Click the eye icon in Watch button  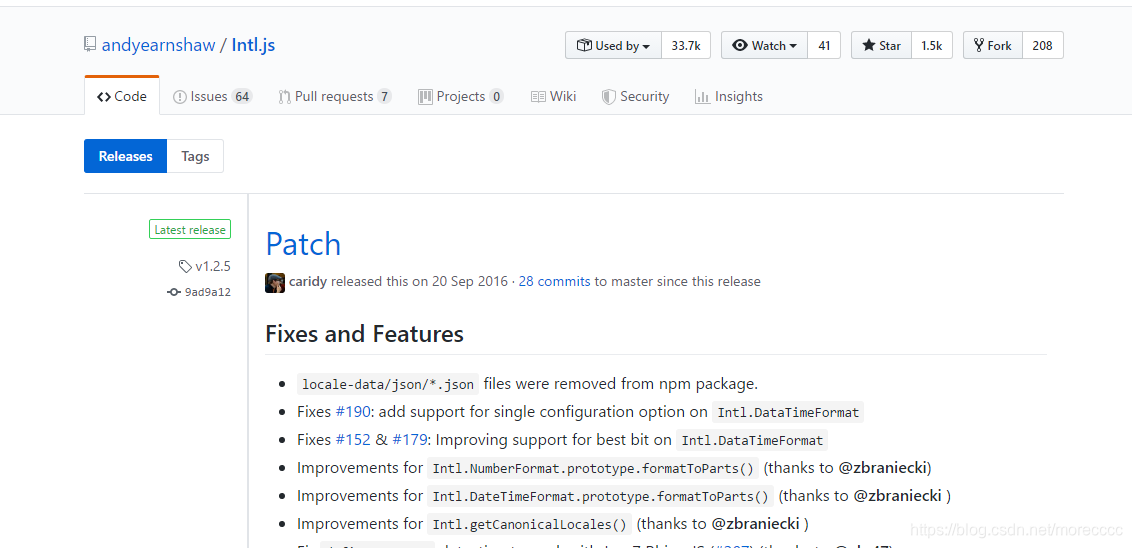[739, 45]
